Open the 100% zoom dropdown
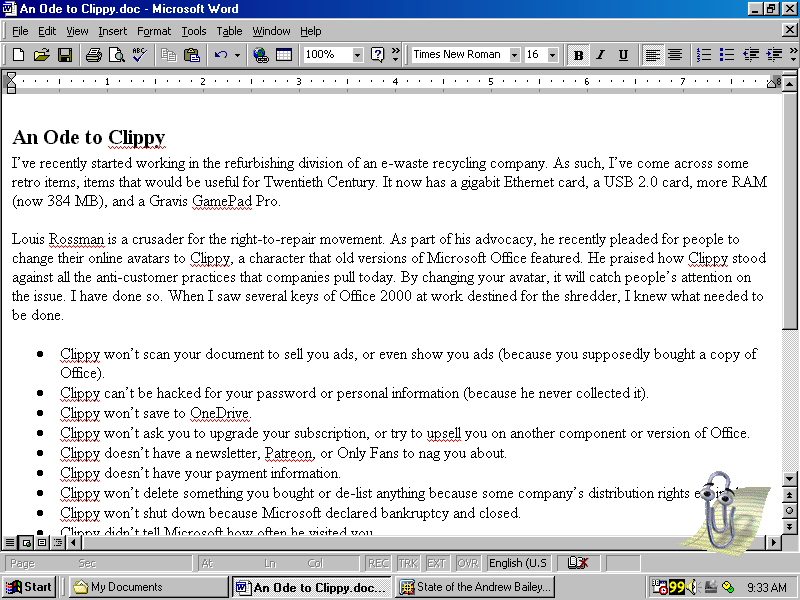800x600 pixels. point(358,55)
